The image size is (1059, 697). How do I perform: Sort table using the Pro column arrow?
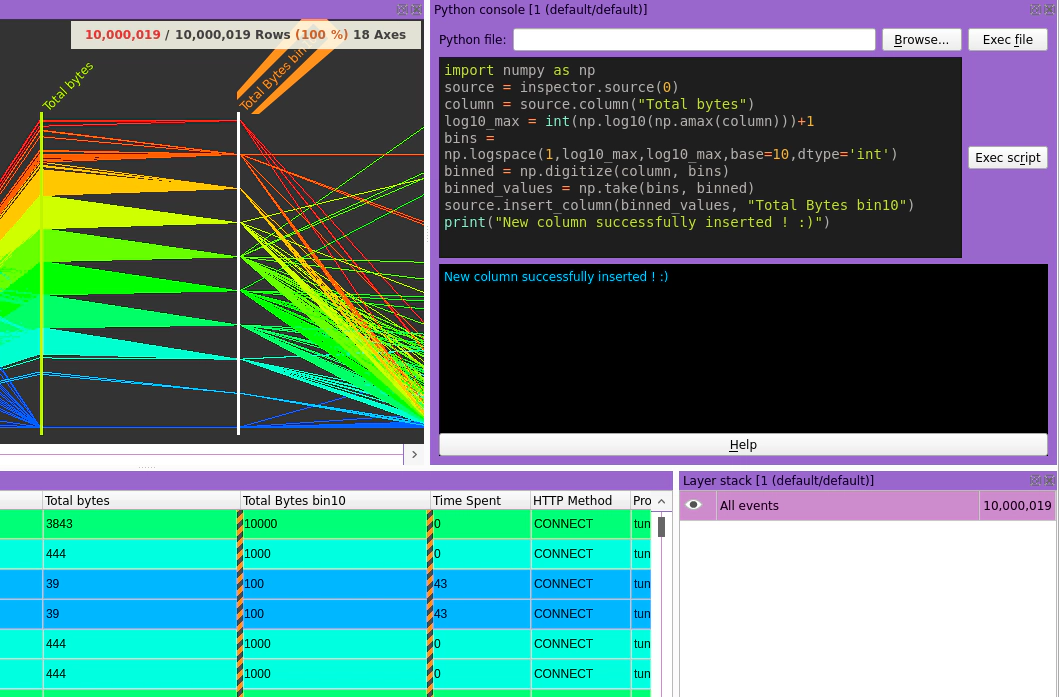659,501
